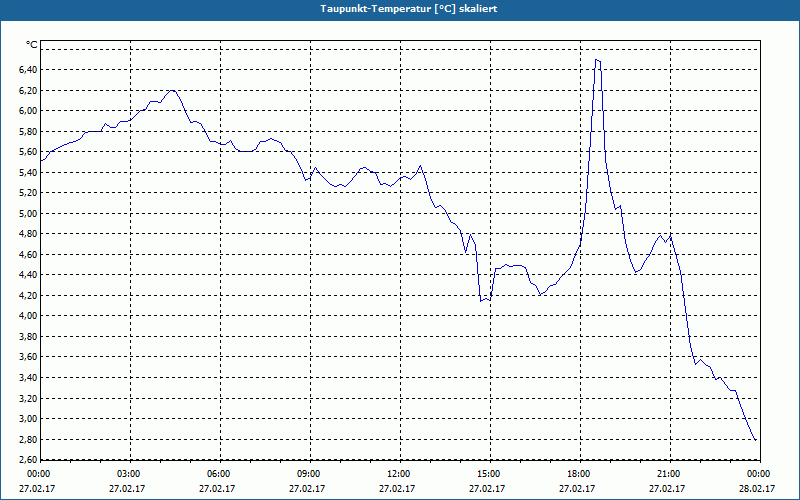This screenshot has height=500, width=800.
Task: Select the 06:00 time label
Action: [x=218, y=474]
